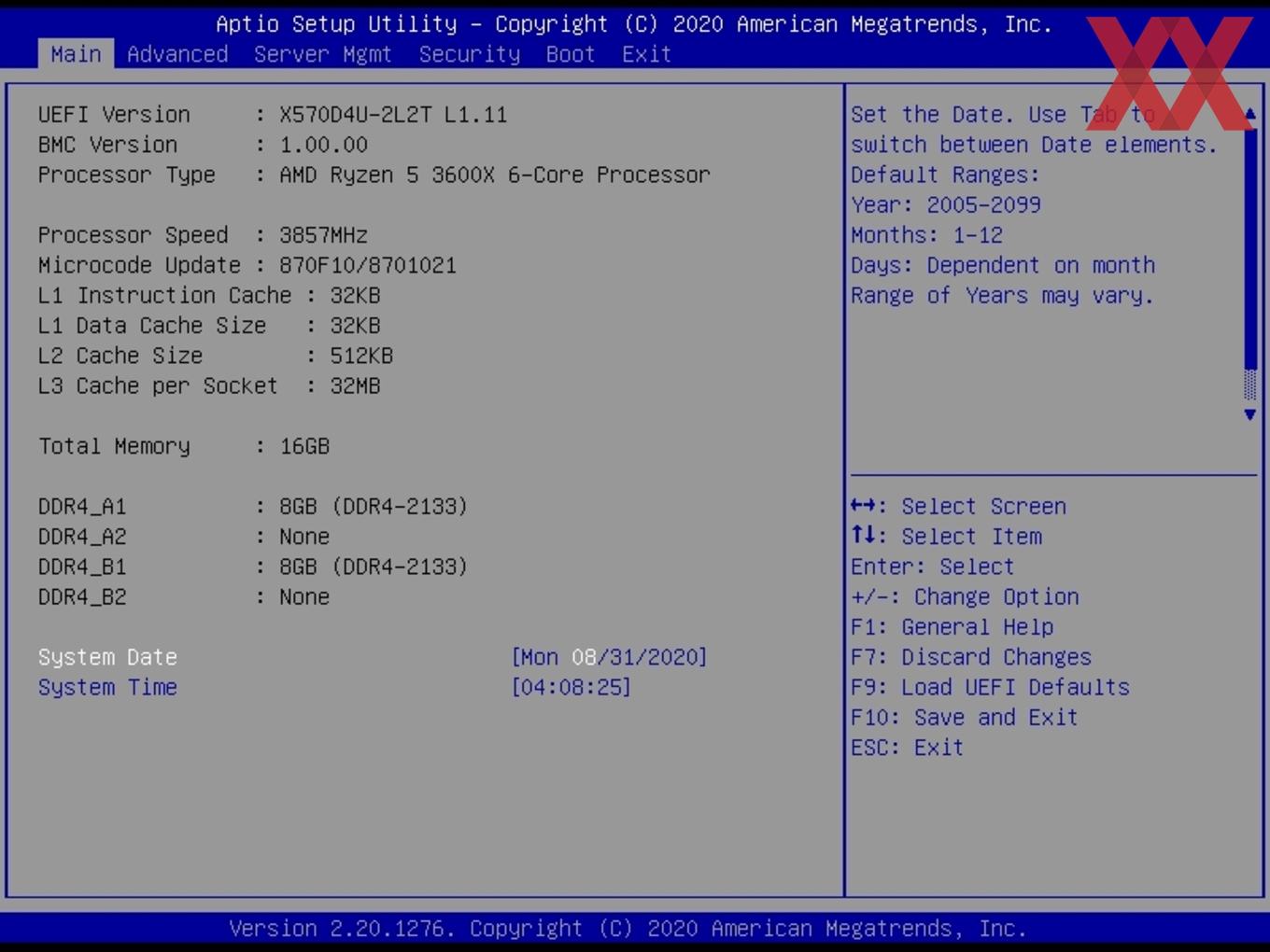The image size is (1270, 952).
Task: Click the ESC: Exit hint
Action: (907, 748)
